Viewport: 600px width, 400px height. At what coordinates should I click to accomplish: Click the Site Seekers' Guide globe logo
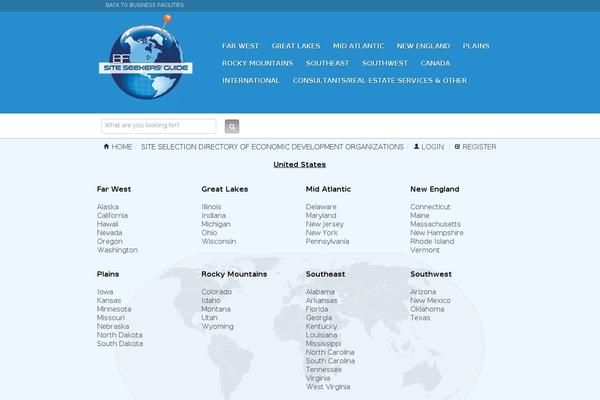(x=146, y=57)
